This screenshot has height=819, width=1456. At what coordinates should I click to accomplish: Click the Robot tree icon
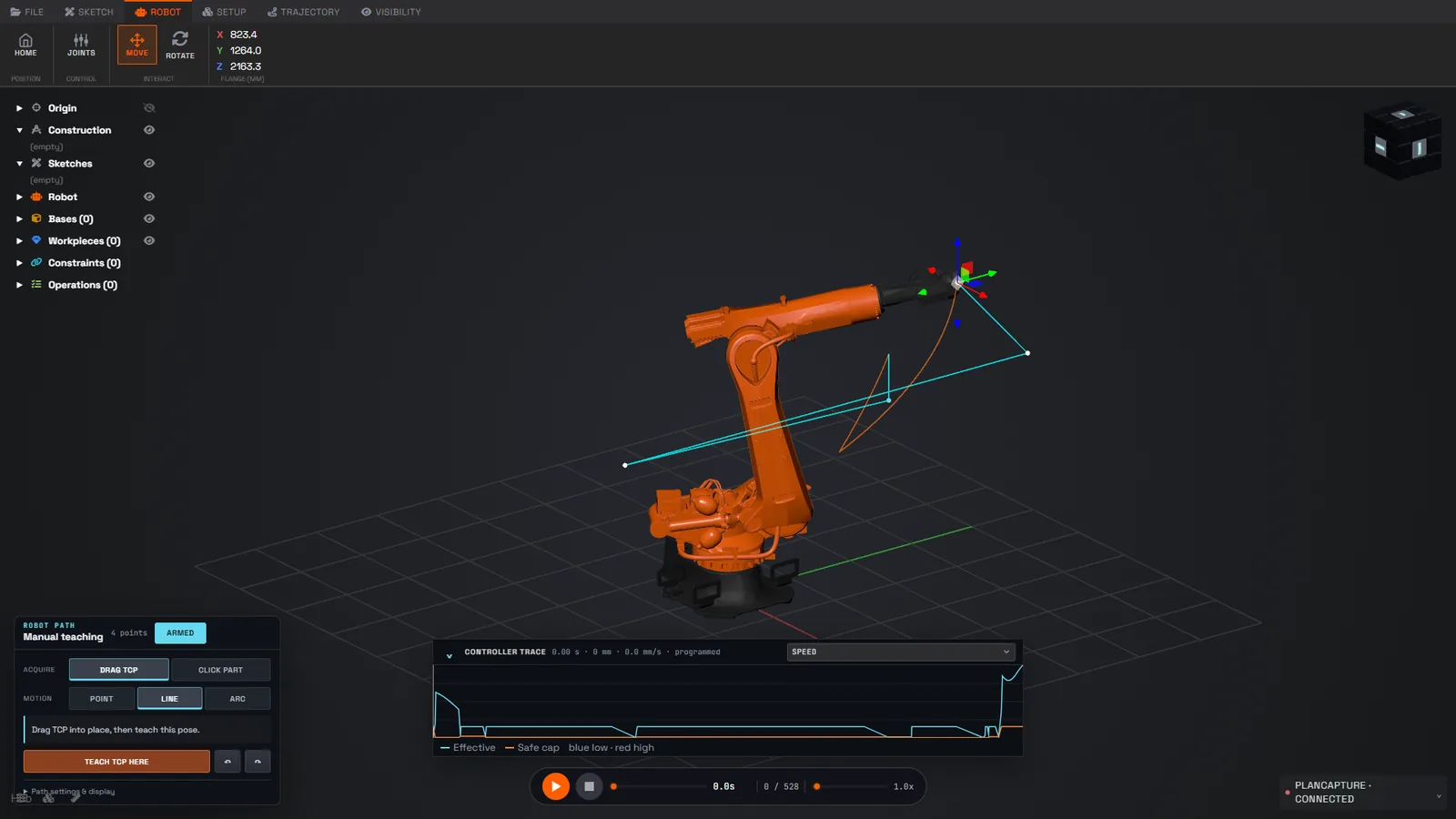(x=36, y=197)
